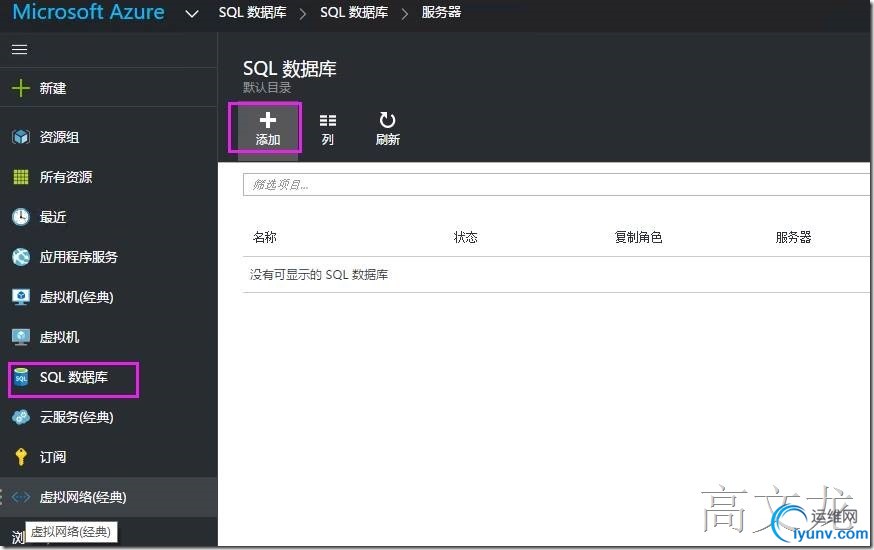
Task: Open 应用程序服务 globe icon
Action: (21, 257)
